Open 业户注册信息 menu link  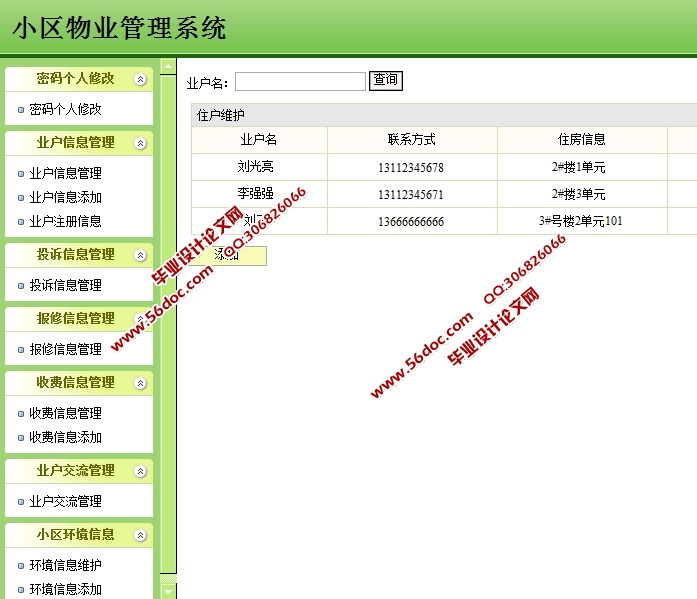point(65,221)
